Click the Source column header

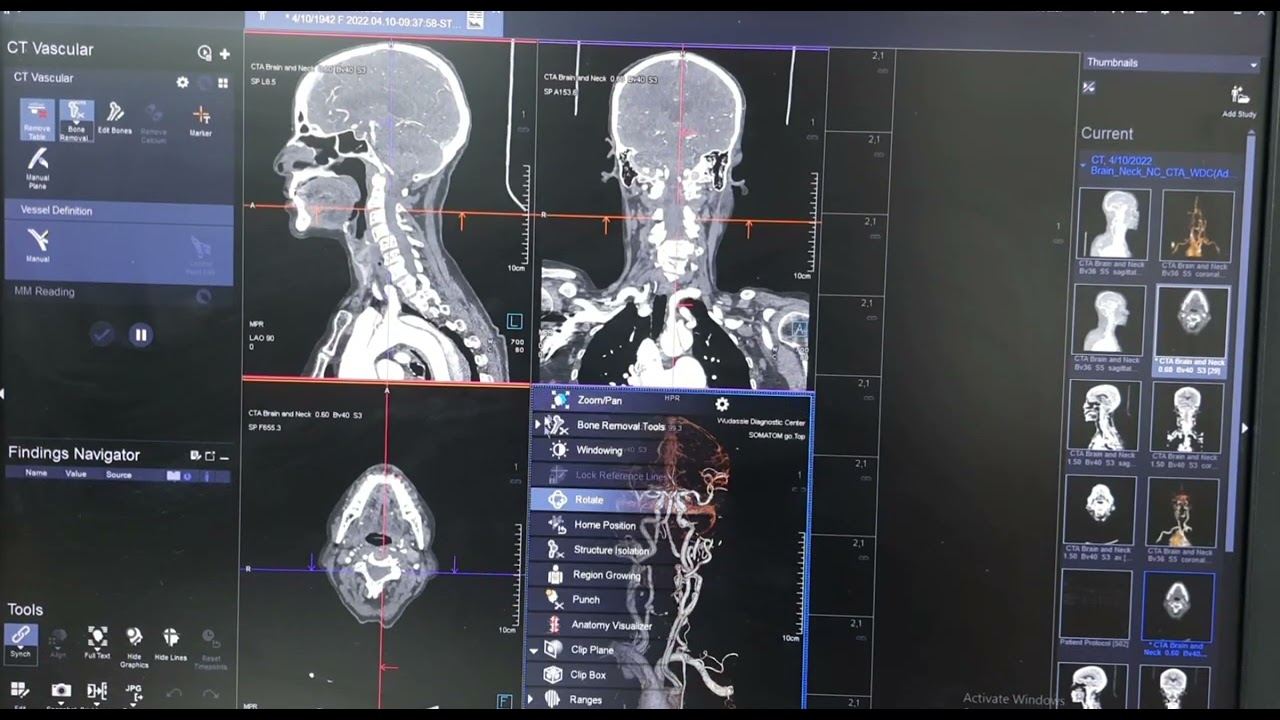(x=118, y=474)
